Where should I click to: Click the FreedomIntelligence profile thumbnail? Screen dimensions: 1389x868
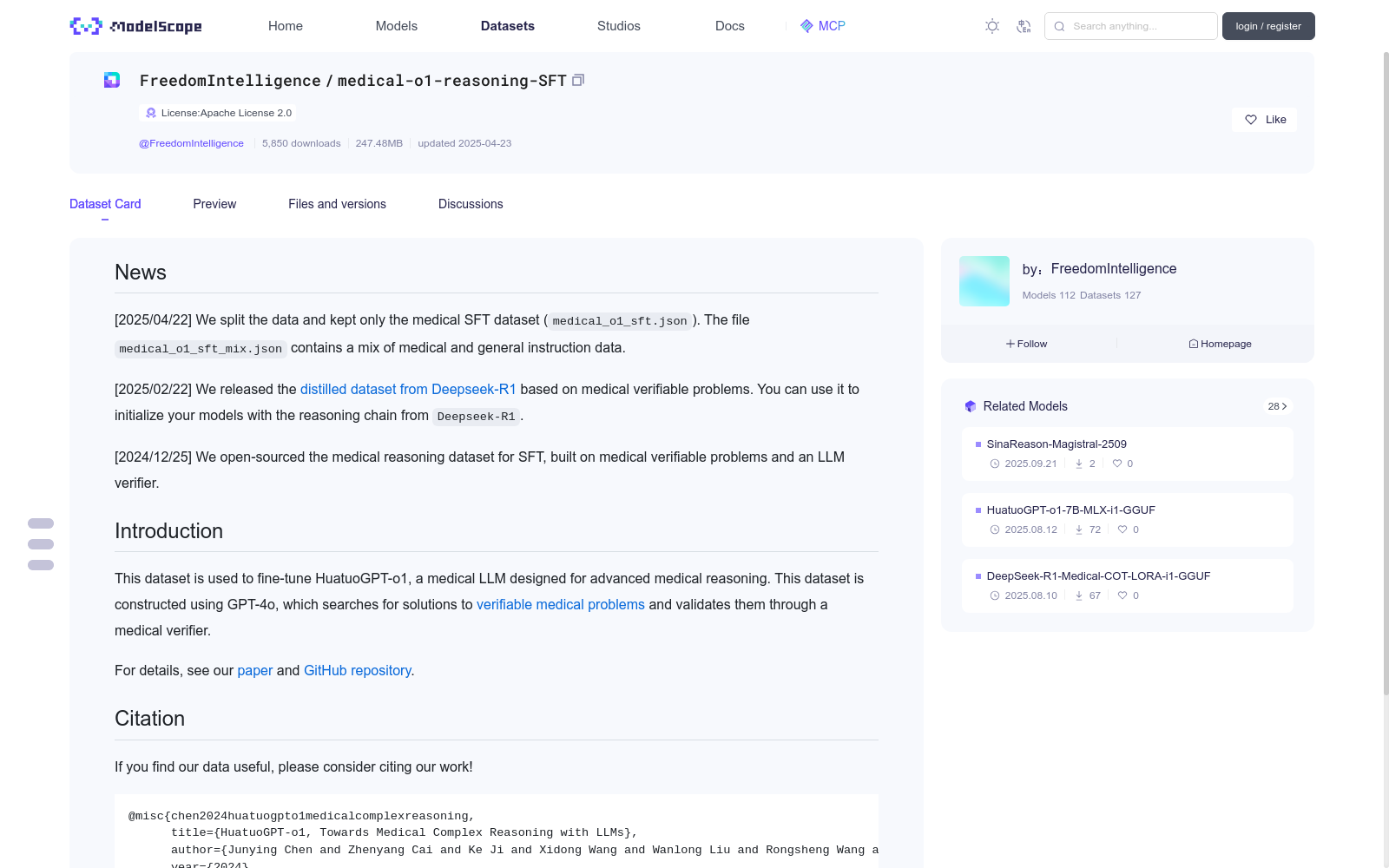[x=984, y=281]
